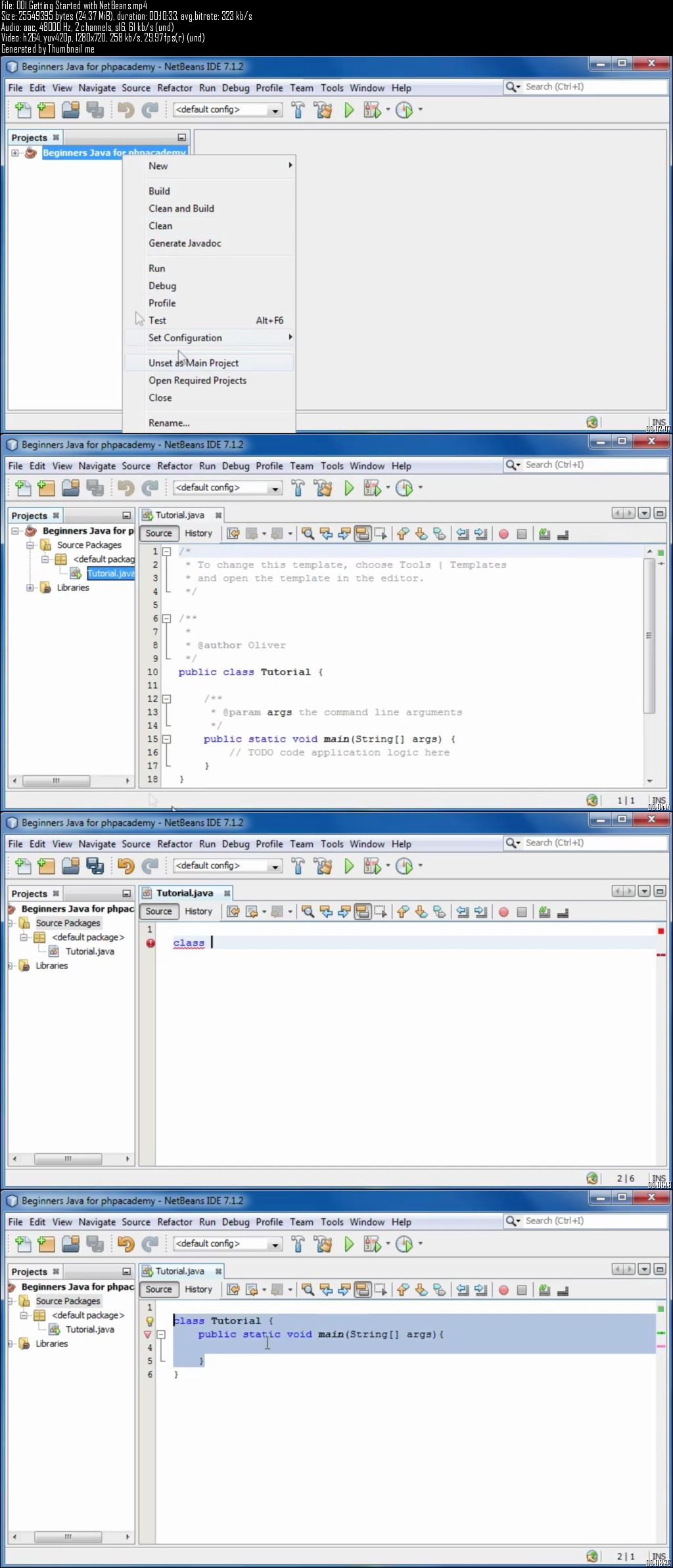Click Profile Project clock icon in template-comment window

click(x=404, y=488)
